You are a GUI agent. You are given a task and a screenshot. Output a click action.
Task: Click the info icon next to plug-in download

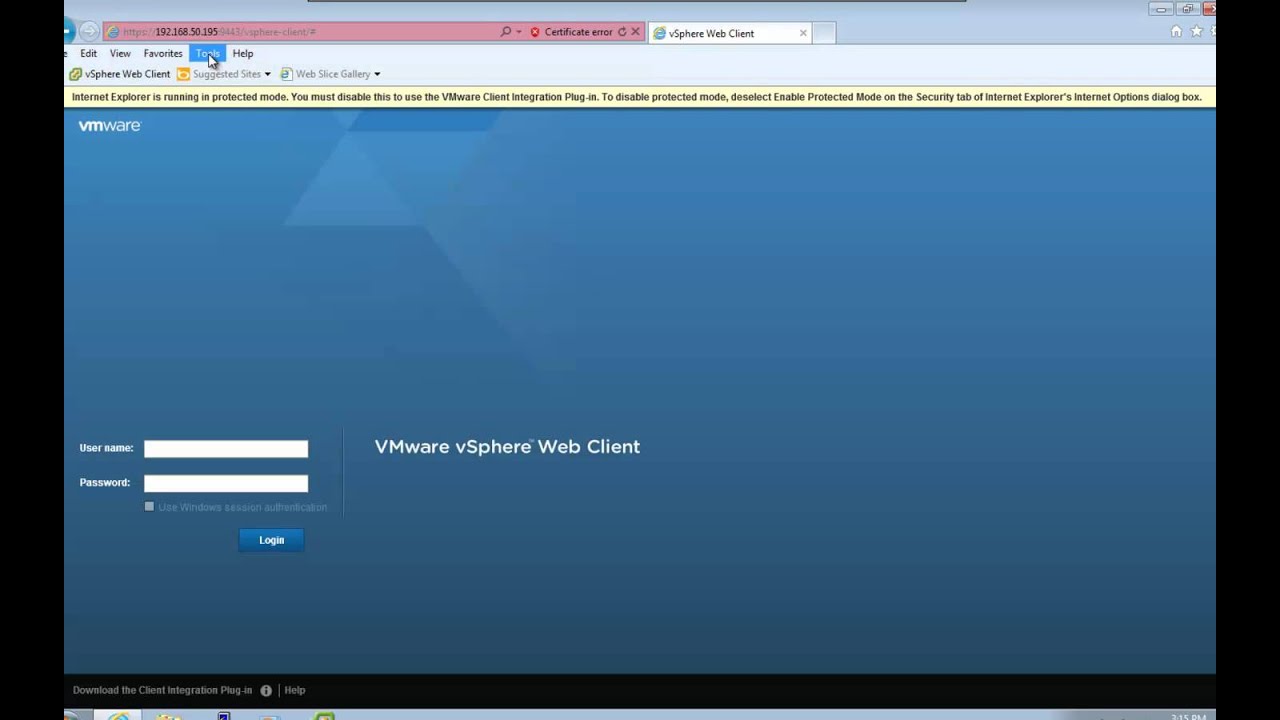pos(266,690)
